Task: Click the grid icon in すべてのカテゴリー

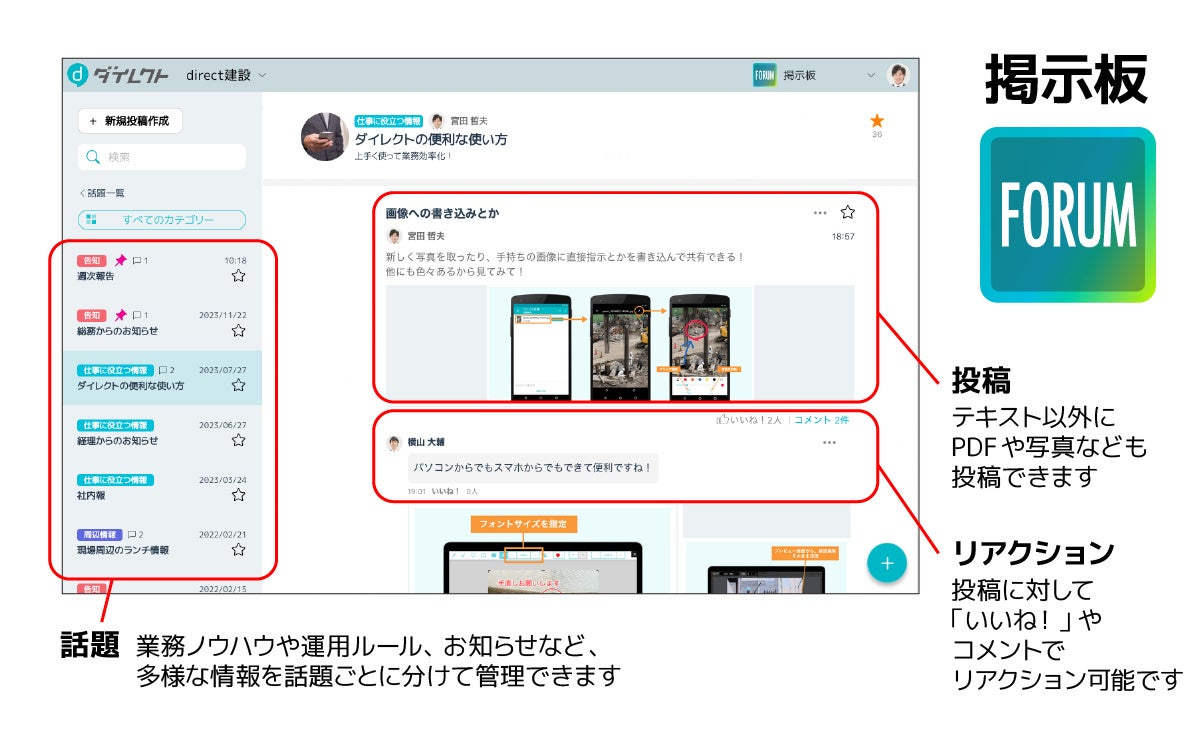Action: pos(91,220)
